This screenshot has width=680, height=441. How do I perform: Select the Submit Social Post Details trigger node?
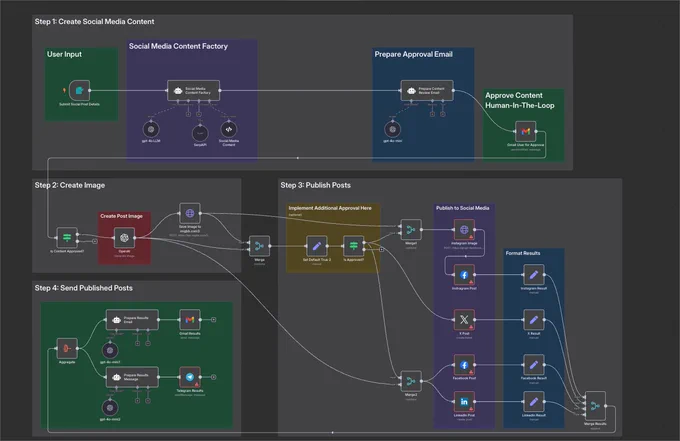click(x=79, y=91)
